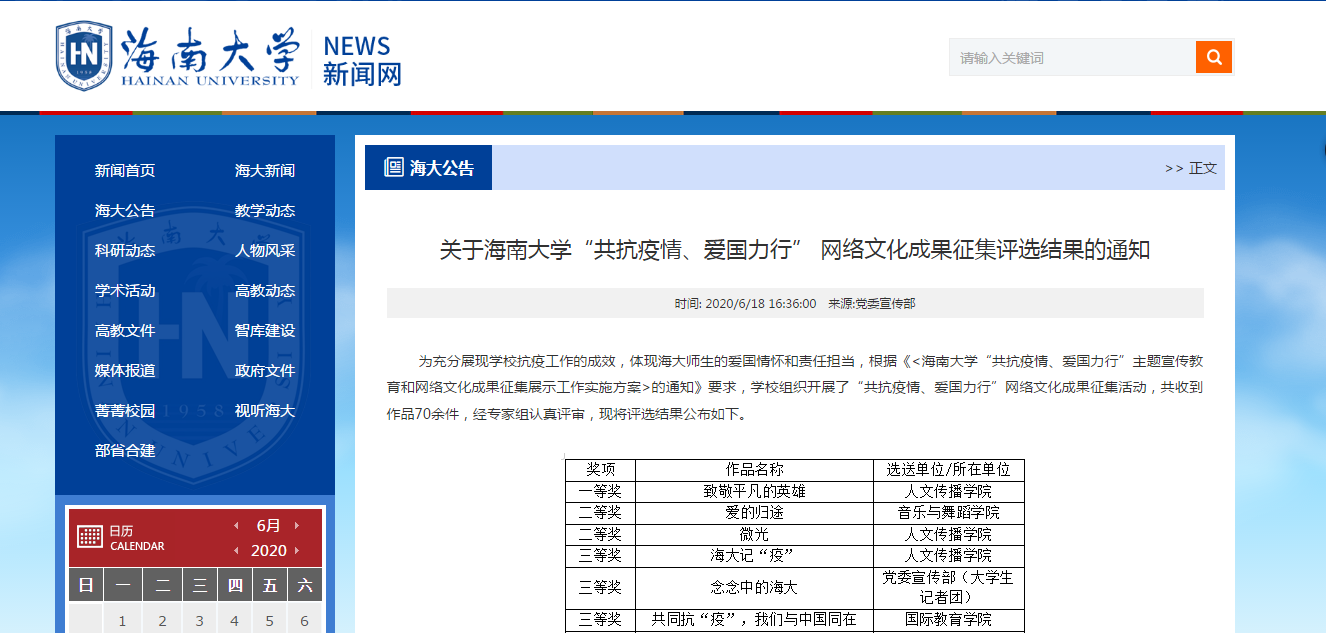The height and width of the screenshot is (633, 1326).
Task: Open 媒体报道 from the sidebar
Action: [125, 371]
